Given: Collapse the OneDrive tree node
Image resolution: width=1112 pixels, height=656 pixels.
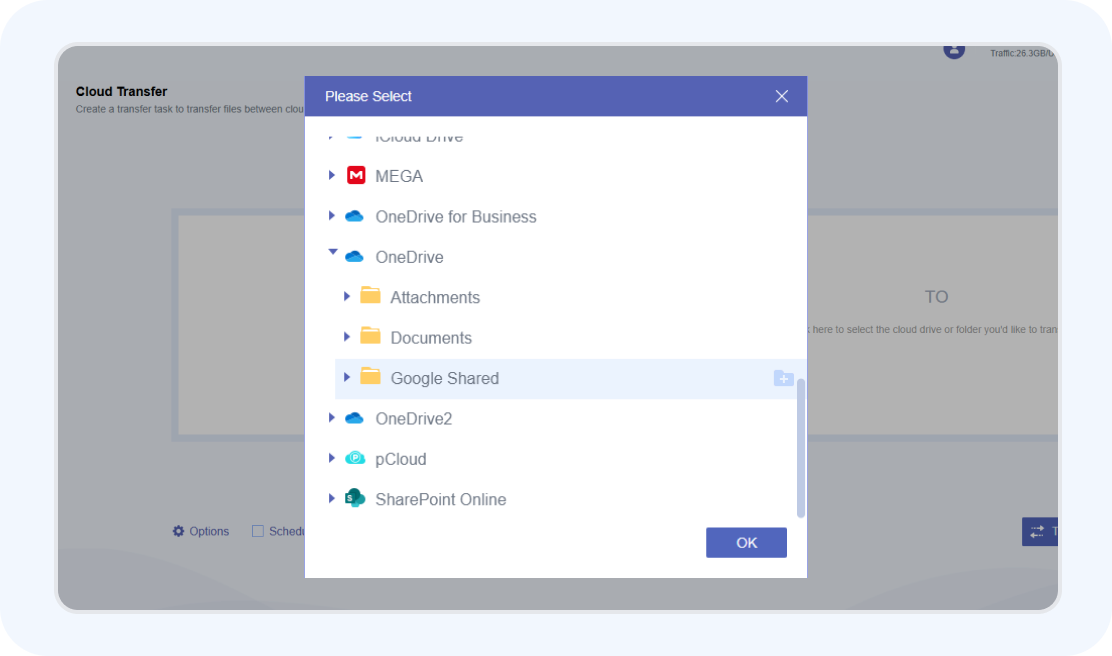Looking at the screenshot, I should 333,252.
